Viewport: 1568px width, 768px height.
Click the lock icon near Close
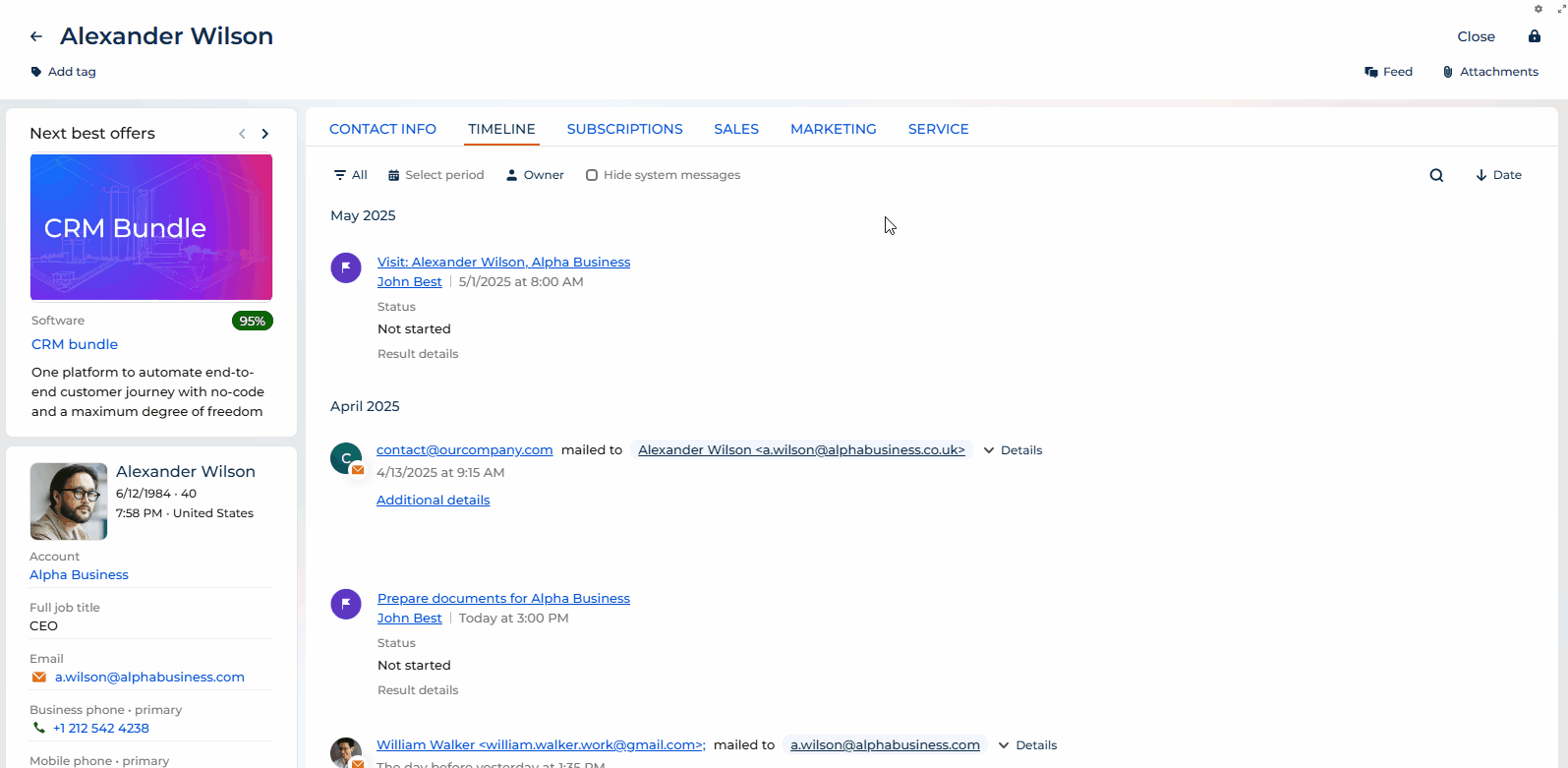(x=1534, y=36)
